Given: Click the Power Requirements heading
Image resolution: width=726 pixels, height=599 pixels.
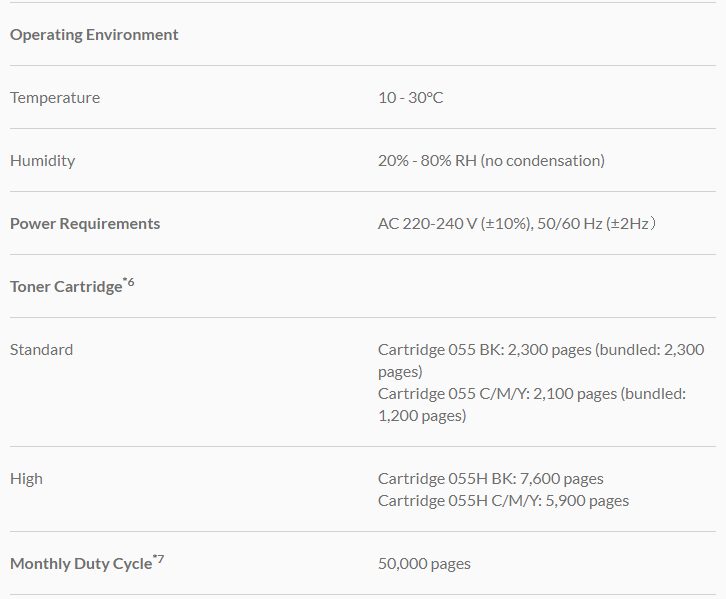Looking at the screenshot, I should pos(85,224).
